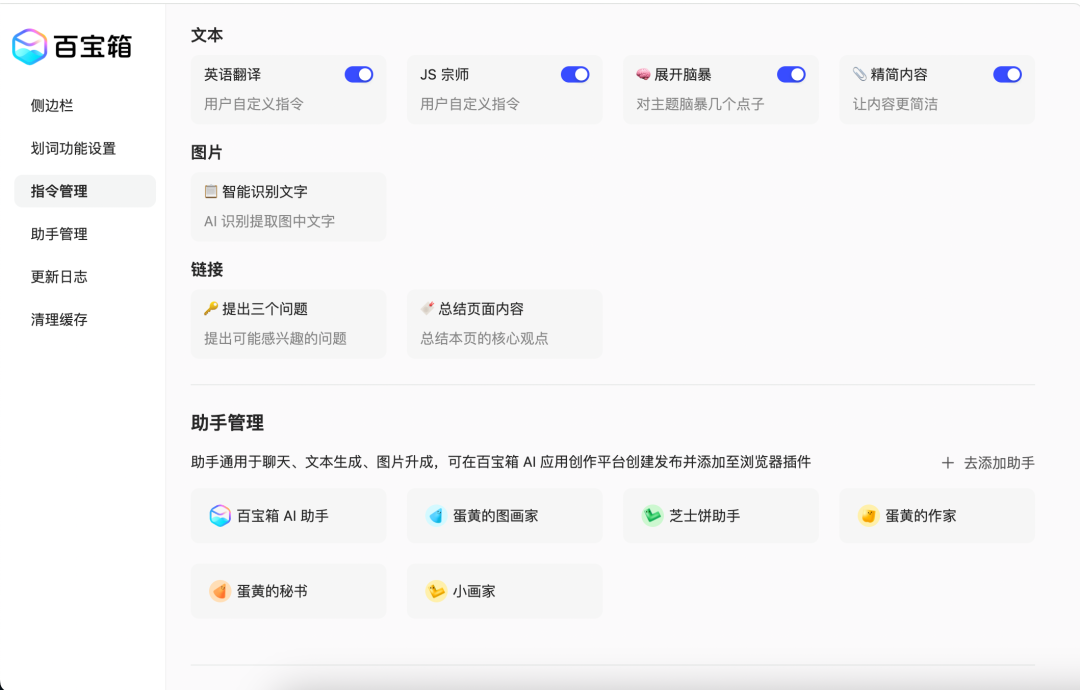Screen dimensions: 1080x690
Task: Click the 百宝箱 logo icon
Action: point(30,47)
